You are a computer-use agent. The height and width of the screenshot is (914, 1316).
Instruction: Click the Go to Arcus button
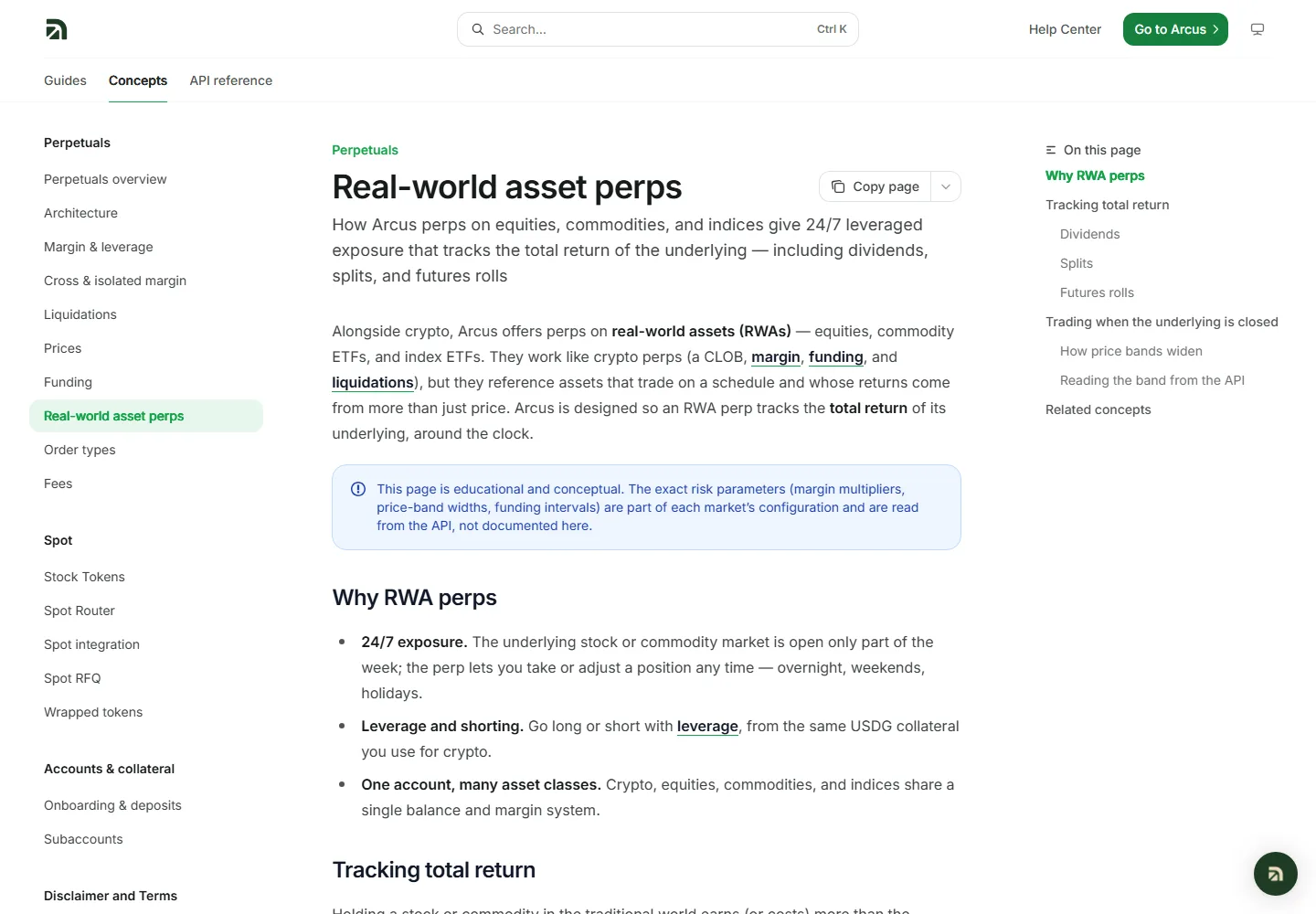point(1175,29)
